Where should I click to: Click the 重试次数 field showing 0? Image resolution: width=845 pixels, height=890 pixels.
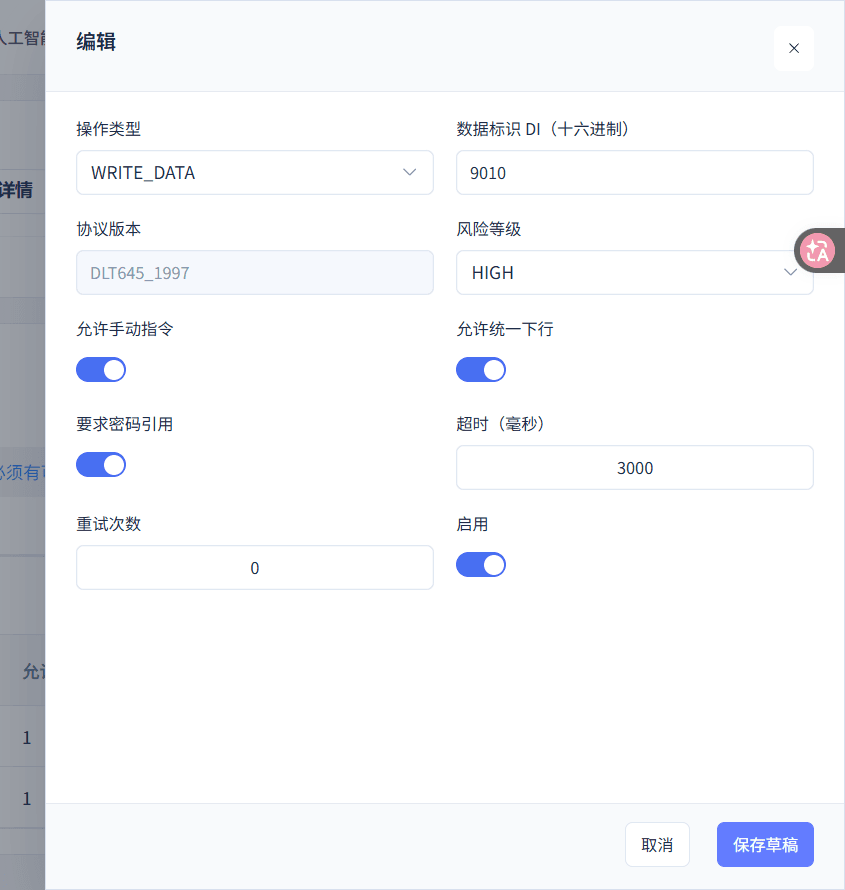255,568
